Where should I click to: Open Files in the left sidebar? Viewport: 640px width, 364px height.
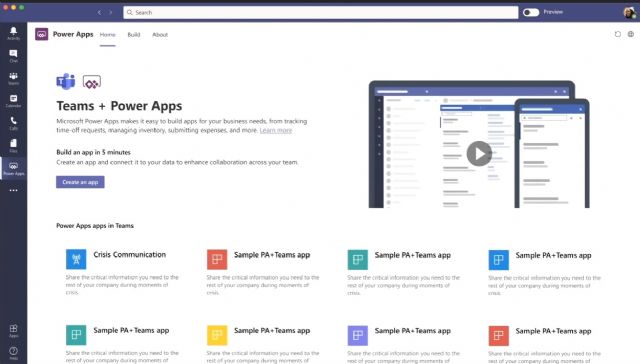click(x=13, y=146)
